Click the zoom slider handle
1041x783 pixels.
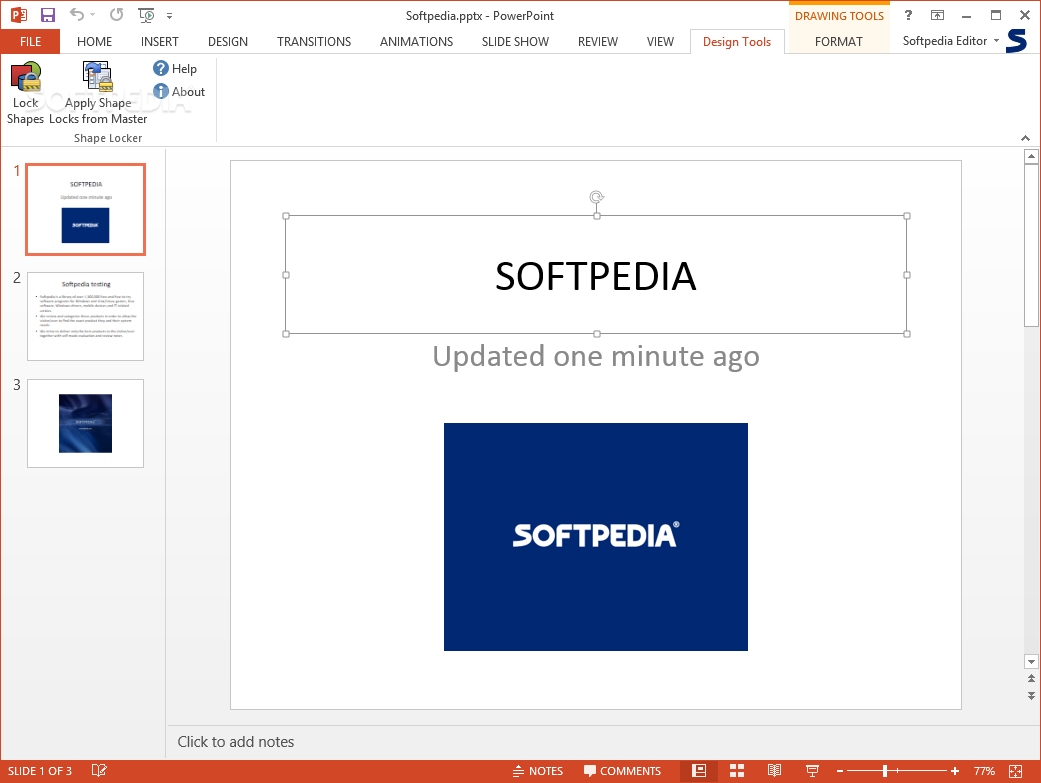point(885,771)
